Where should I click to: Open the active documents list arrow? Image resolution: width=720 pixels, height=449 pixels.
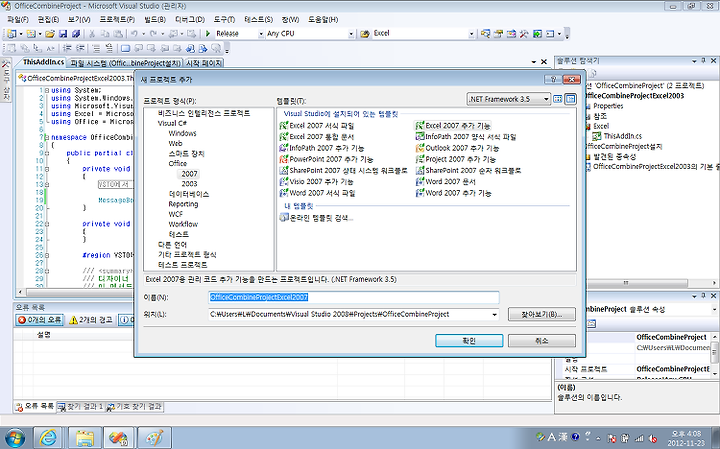click(x=534, y=62)
